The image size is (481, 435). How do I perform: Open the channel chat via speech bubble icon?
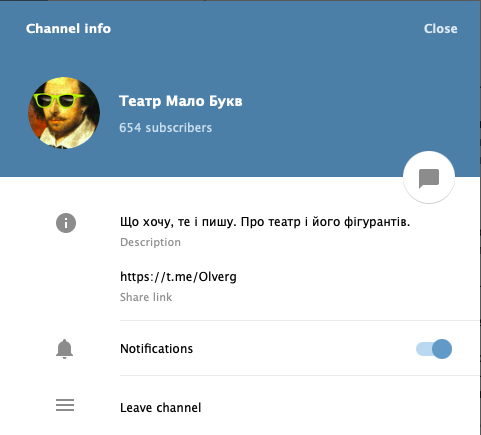tap(429, 178)
